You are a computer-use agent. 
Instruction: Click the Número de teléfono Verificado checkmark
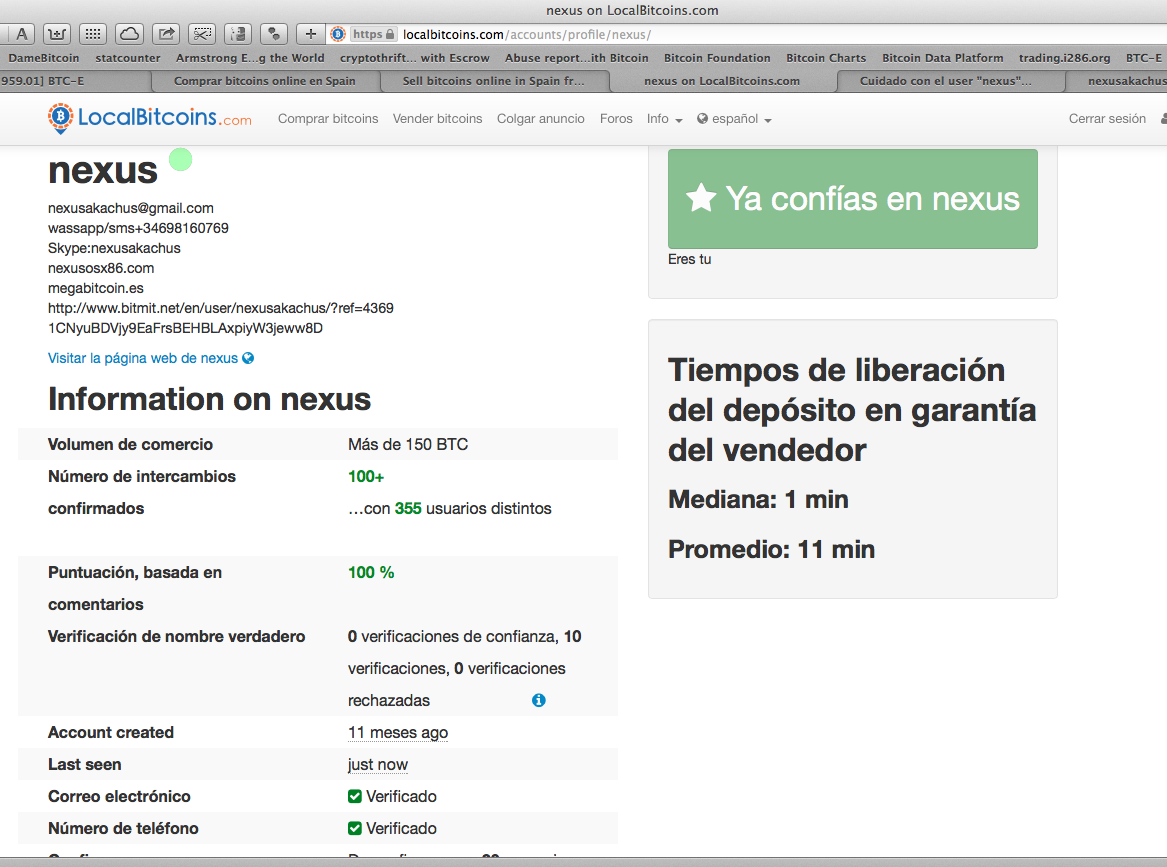pyautogui.click(x=355, y=828)
